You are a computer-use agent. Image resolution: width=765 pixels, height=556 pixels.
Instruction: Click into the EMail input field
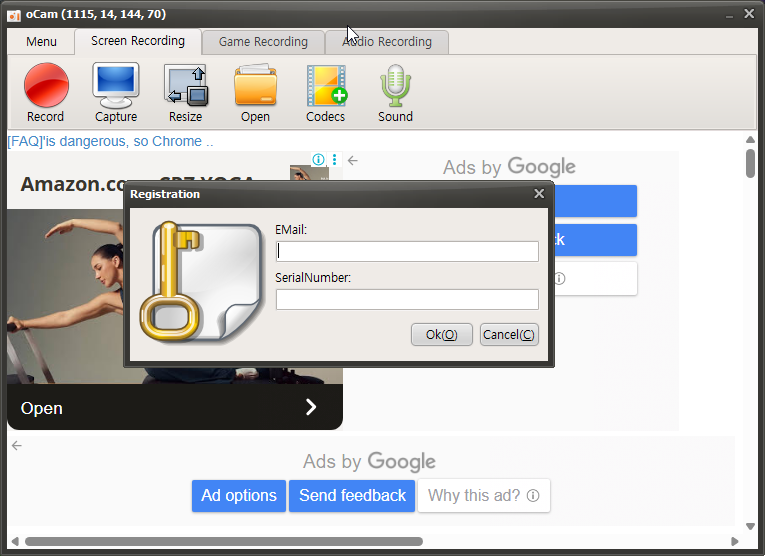coord(407,251)
